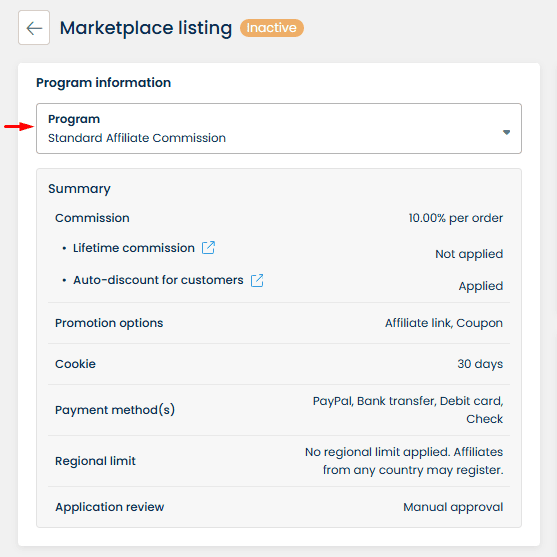Click the Application review label
This screenshot has width=557, height=557.
[x=109, y=507]
